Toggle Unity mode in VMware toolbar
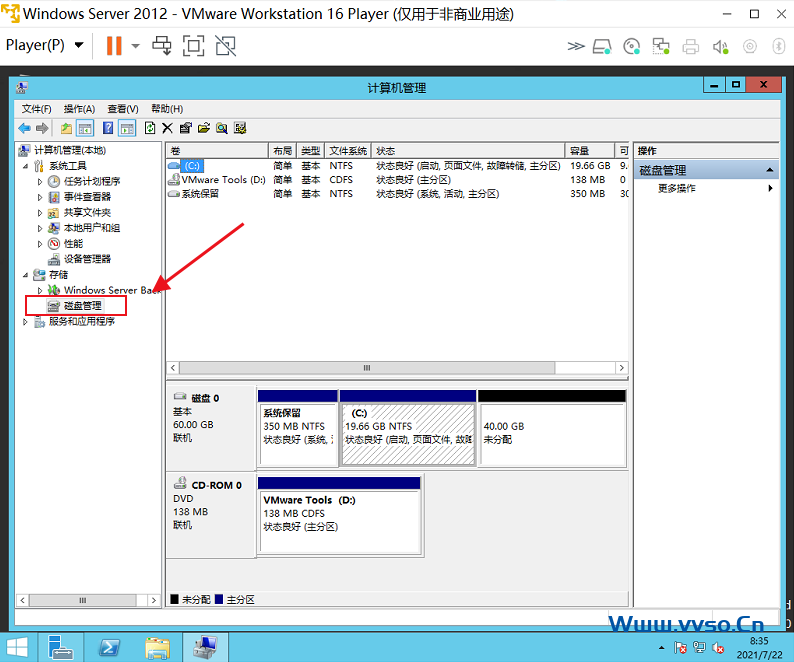Screen dimensions: 794x662 226,46
